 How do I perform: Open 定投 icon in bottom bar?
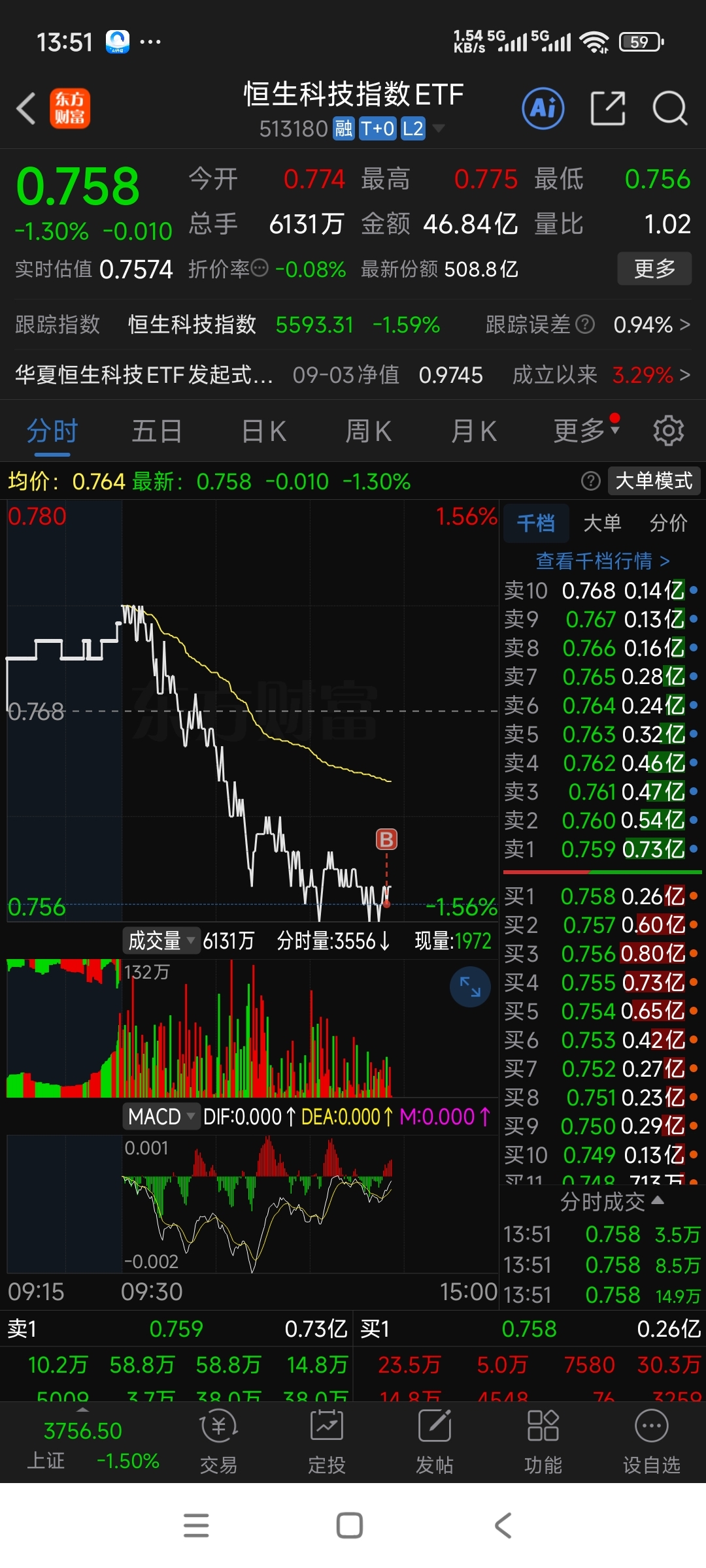tap(326, 1443)
